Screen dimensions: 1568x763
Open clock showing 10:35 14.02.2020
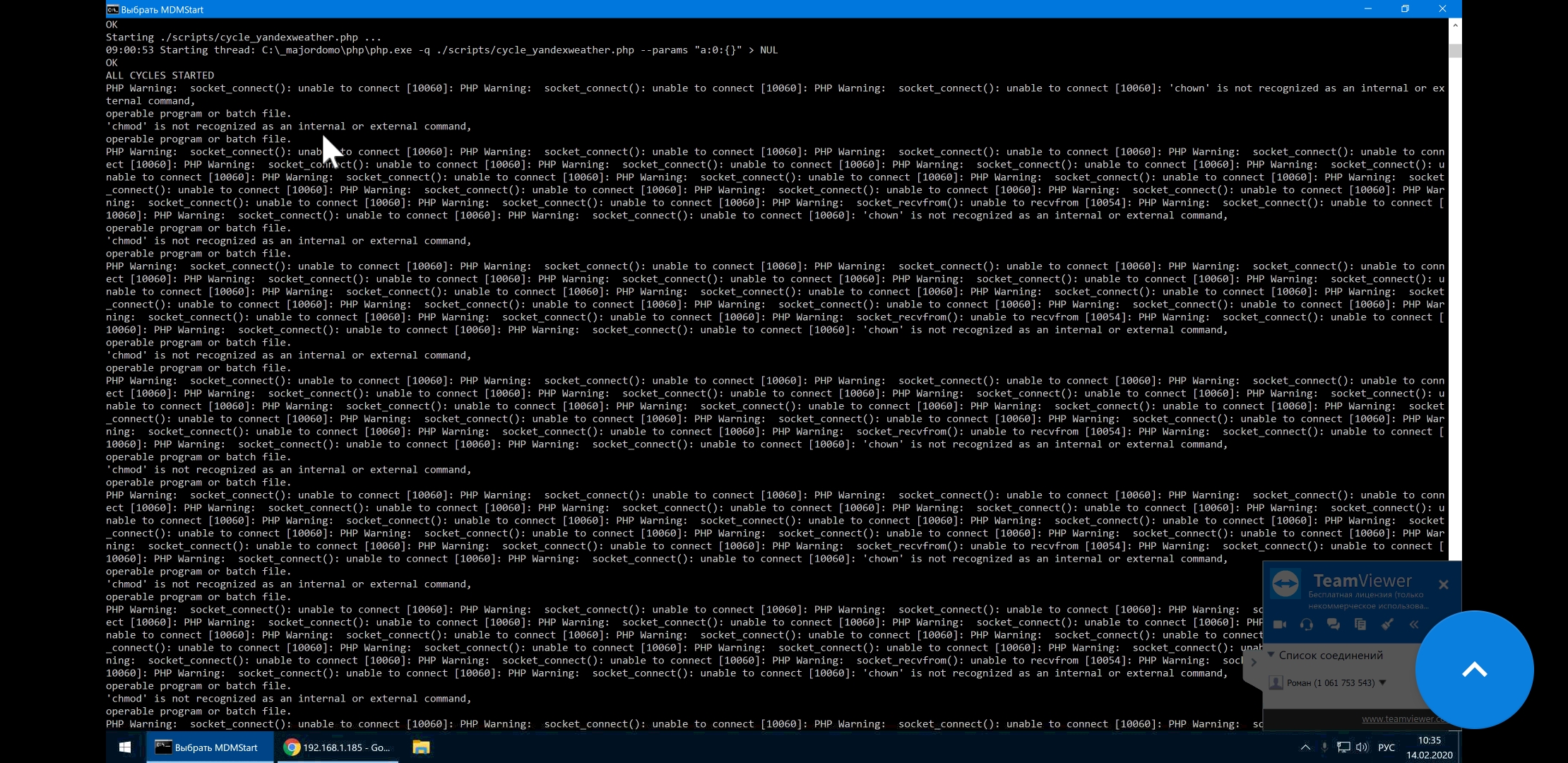[x=1430, y=747]
